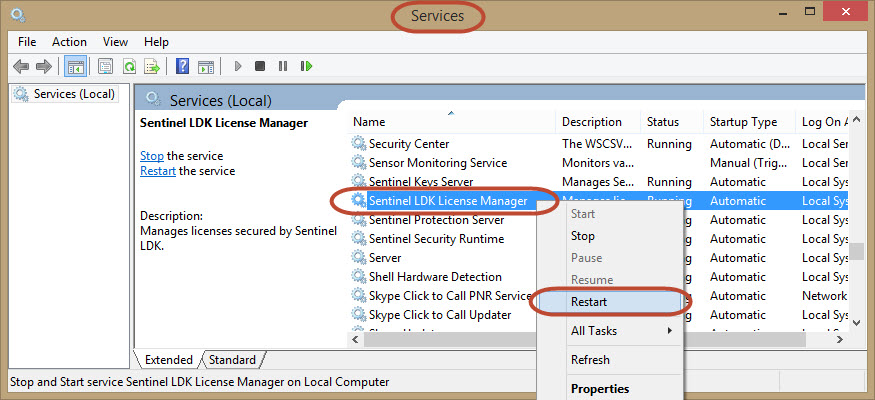
Task: Switch to the Extended tab
Action: click(x=168, y=360)
